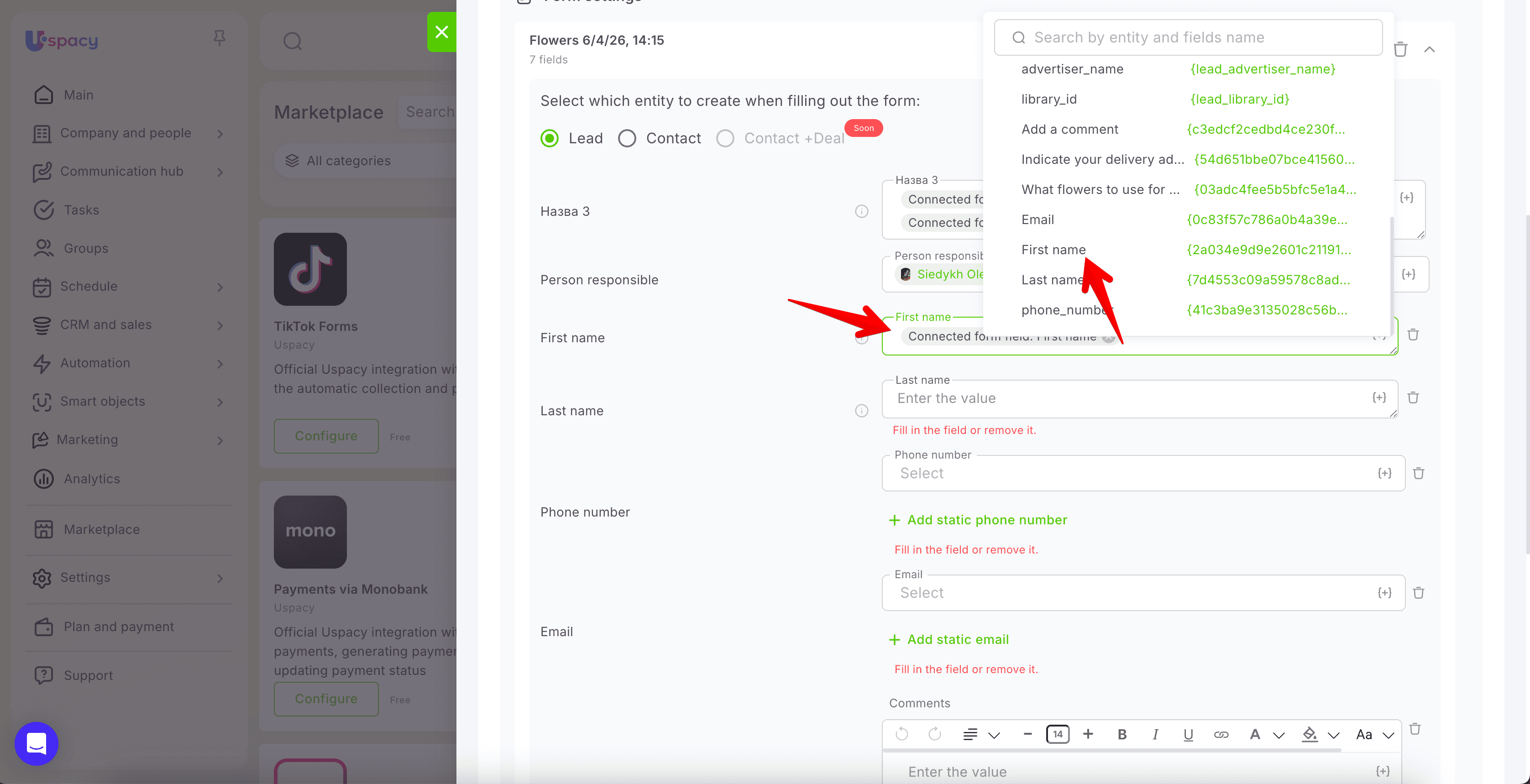The width and height of the screenshot is (1530, 784).
Task: Open the Aa text case dropdown
Action: [x=1374, y=735]
